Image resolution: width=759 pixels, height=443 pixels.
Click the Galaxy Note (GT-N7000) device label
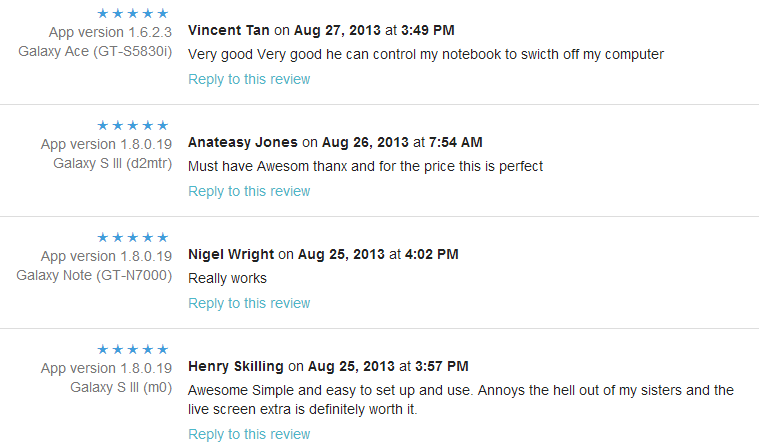coord(94,274)
